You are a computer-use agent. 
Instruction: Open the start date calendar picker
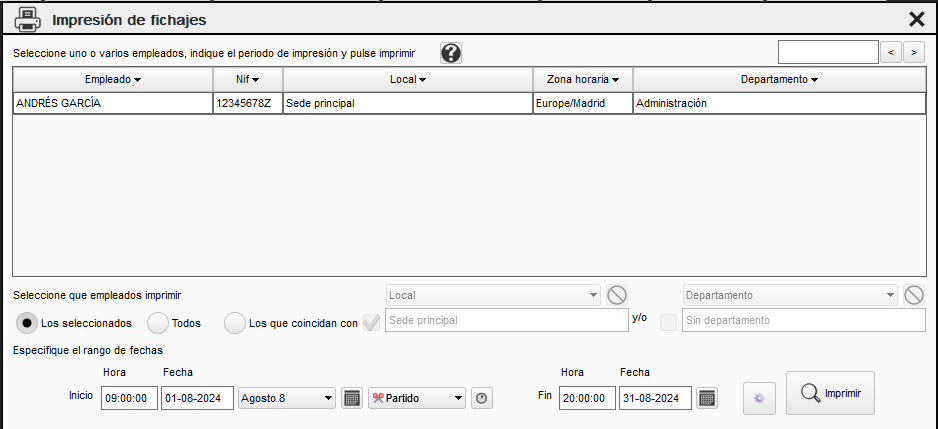click(352, 398)
